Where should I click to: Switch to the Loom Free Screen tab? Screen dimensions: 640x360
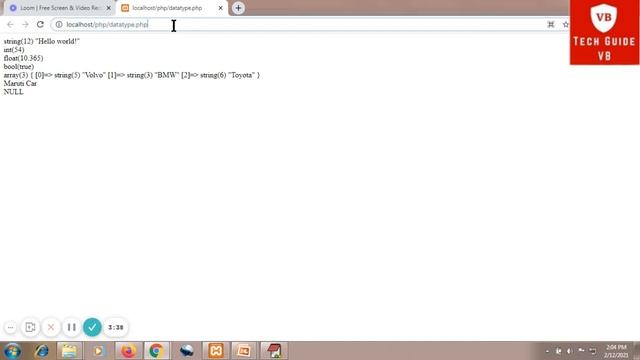(x=60, y=8)
